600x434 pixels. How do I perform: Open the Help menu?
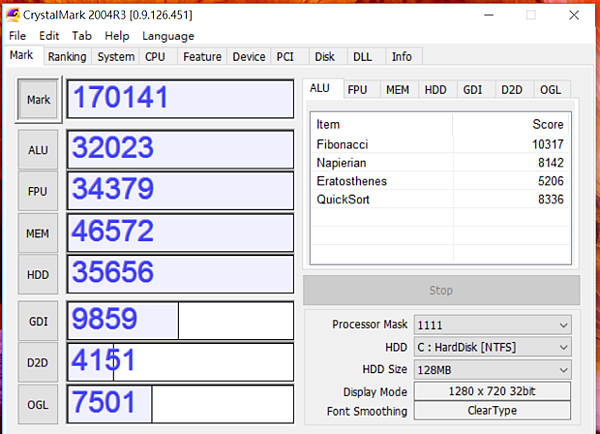117,36
